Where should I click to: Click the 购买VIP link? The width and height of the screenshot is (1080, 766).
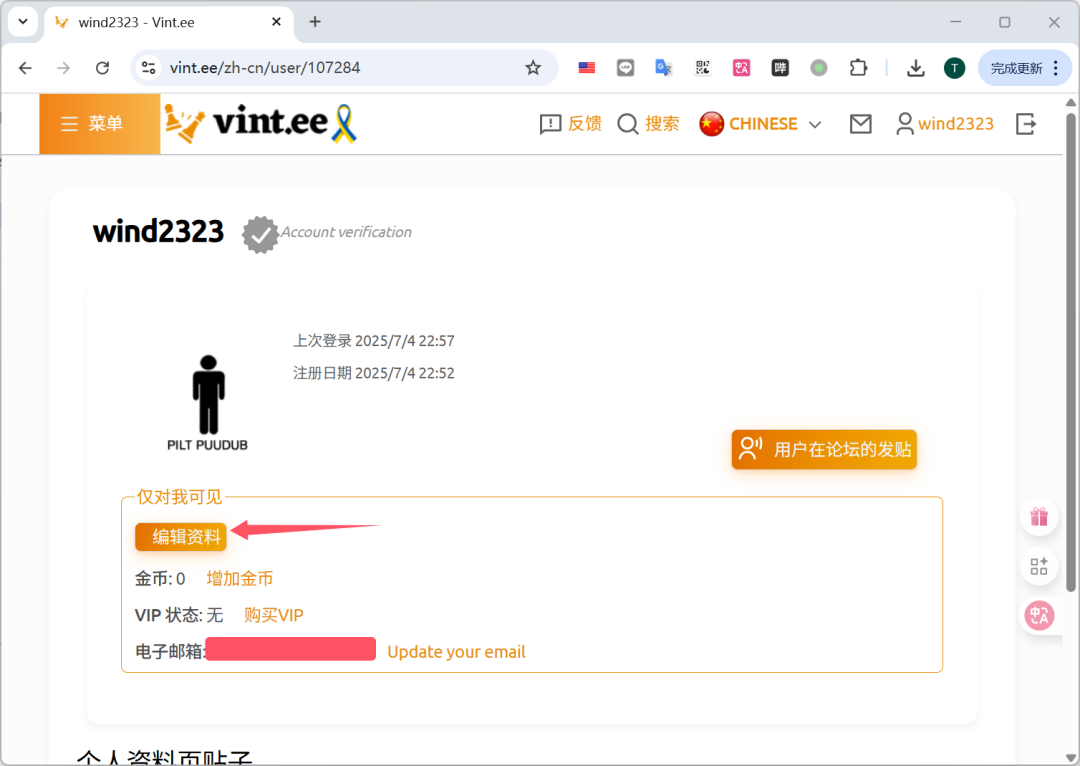273,615
